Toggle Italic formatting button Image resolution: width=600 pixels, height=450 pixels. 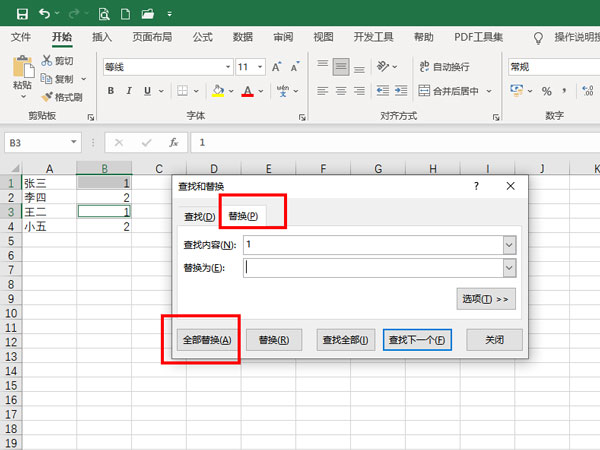[x=128, y=91]
